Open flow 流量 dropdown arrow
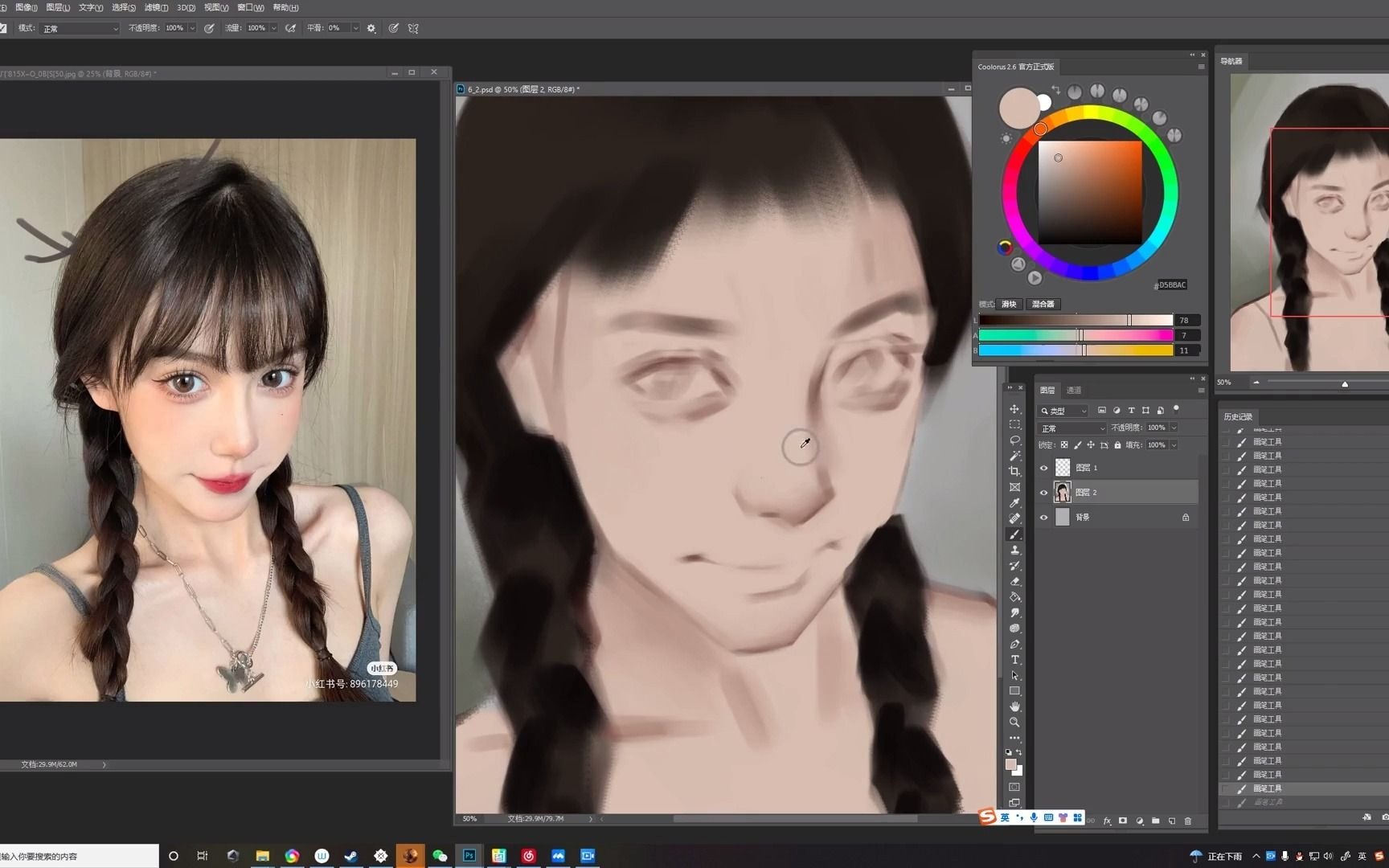 pos(274,28)
